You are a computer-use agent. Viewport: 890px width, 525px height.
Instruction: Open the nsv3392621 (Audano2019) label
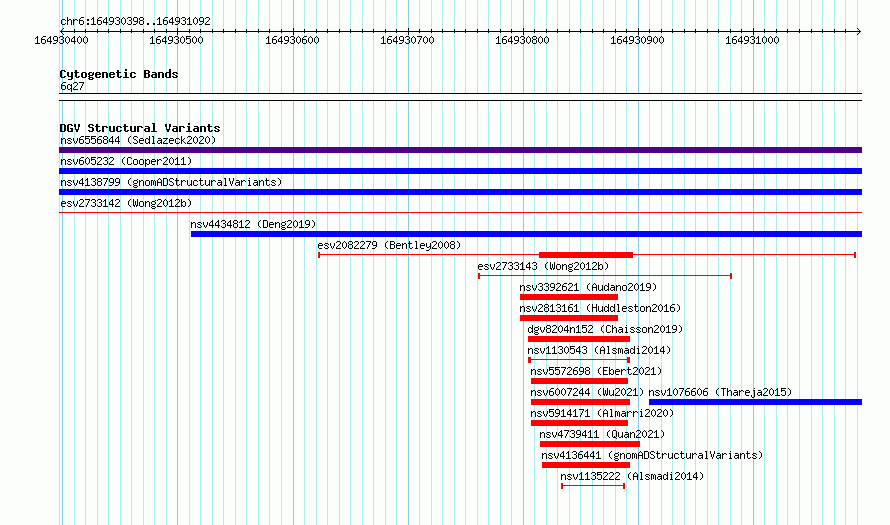(x=588, y=287)
